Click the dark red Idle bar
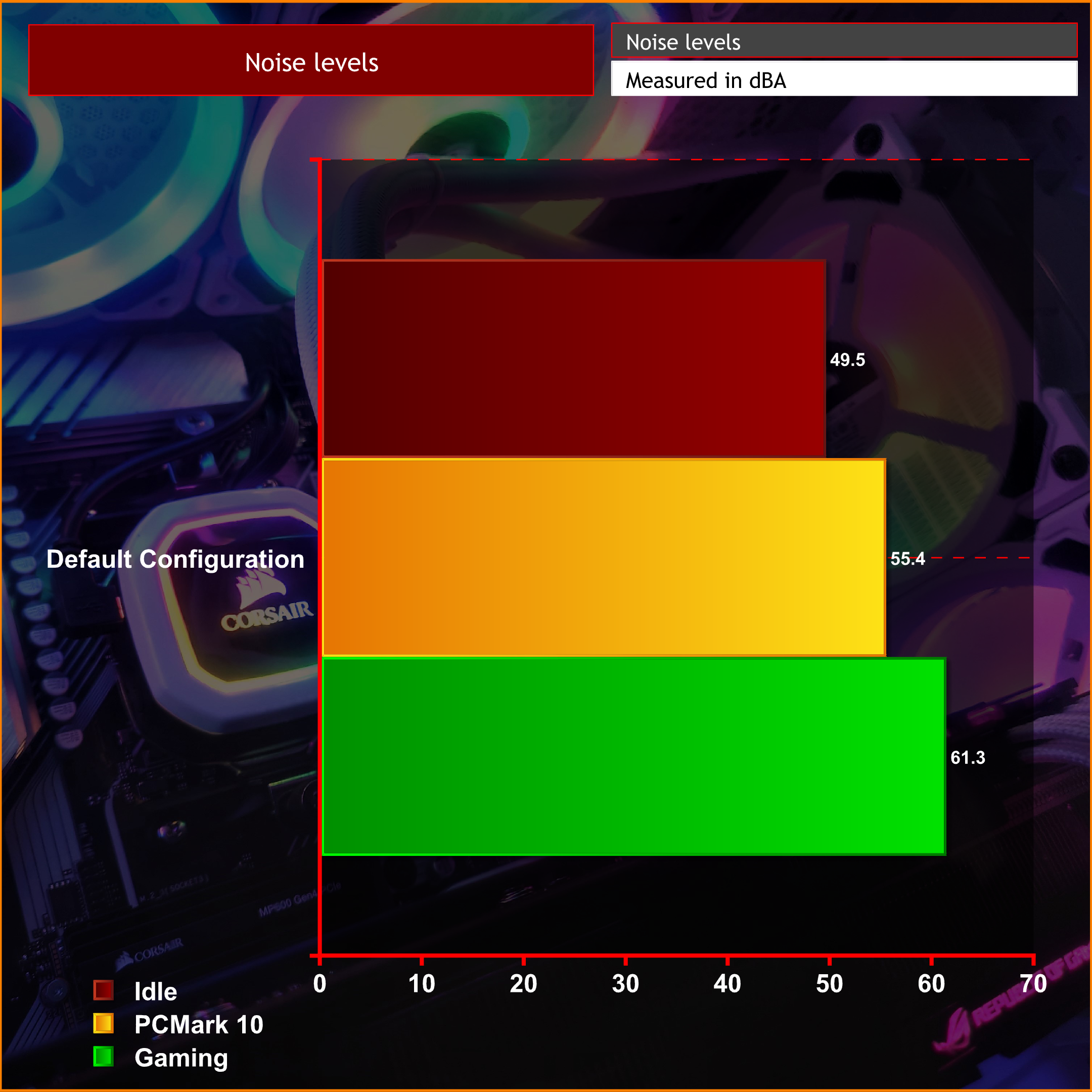The height and width of the screenshot is (1092, 1092). [573, 358]
